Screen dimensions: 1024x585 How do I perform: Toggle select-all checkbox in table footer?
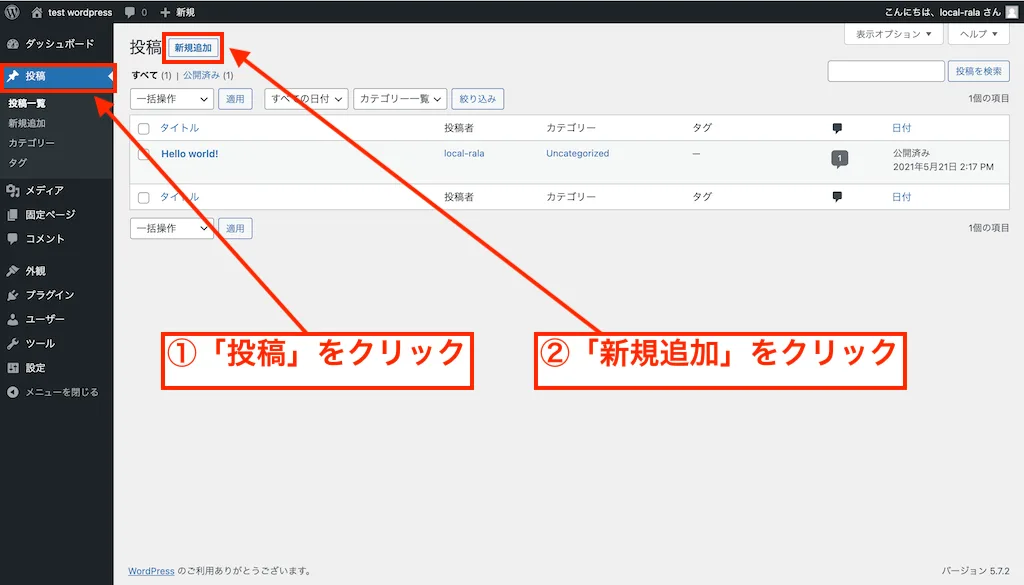pyautogui.click(x=144, y=197)
